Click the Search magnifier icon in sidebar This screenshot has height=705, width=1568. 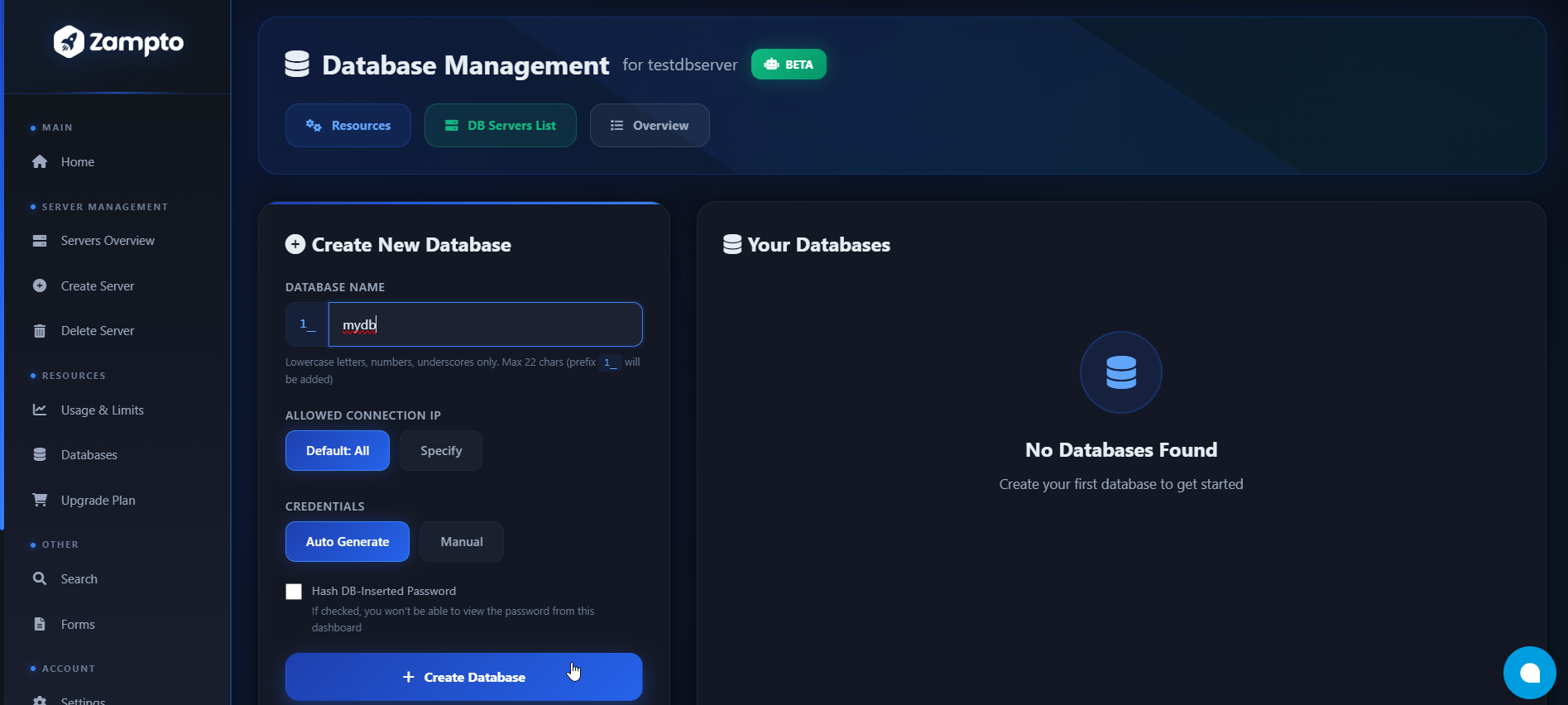[40, 579]
